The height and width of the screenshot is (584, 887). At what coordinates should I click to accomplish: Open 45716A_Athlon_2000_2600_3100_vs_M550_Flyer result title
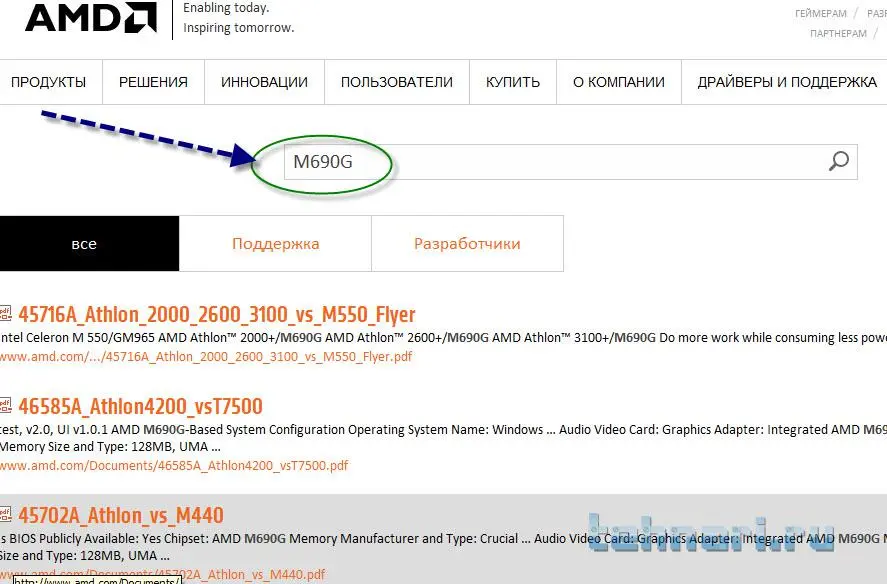pos(217,314)
